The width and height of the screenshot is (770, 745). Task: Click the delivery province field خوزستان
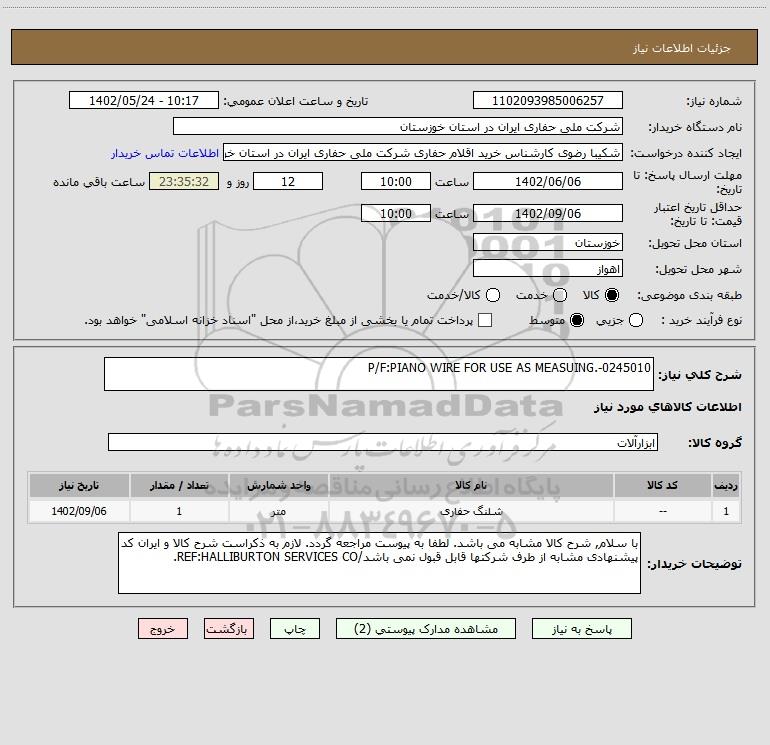548,243
